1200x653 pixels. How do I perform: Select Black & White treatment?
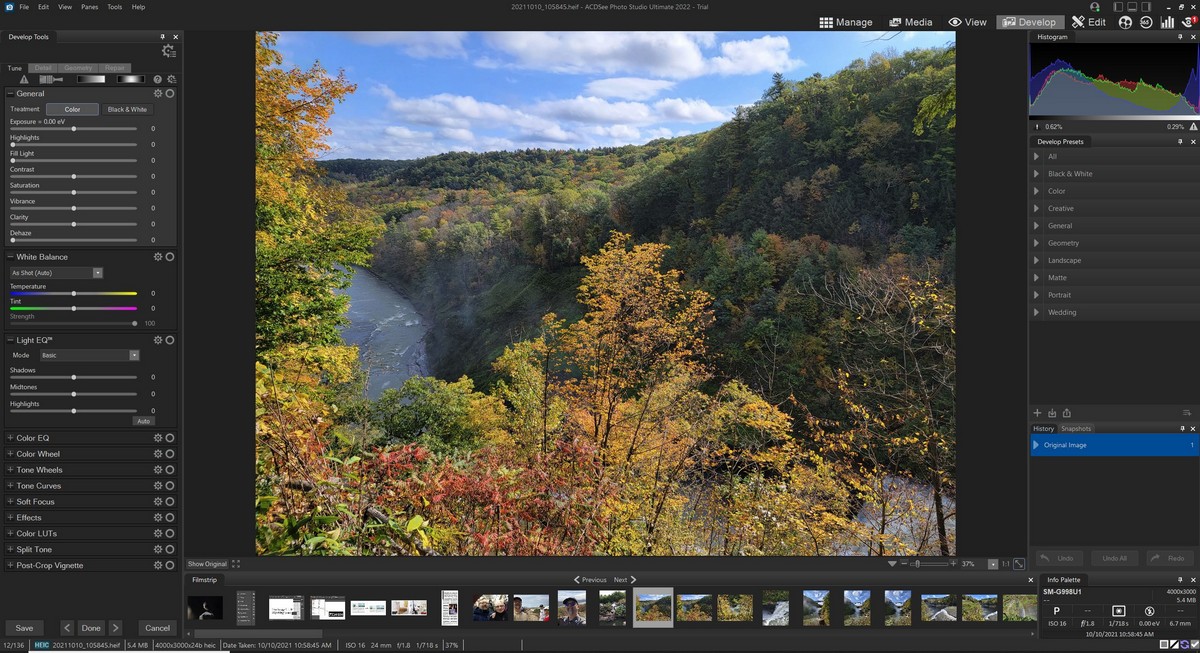[x=127, y=109]
